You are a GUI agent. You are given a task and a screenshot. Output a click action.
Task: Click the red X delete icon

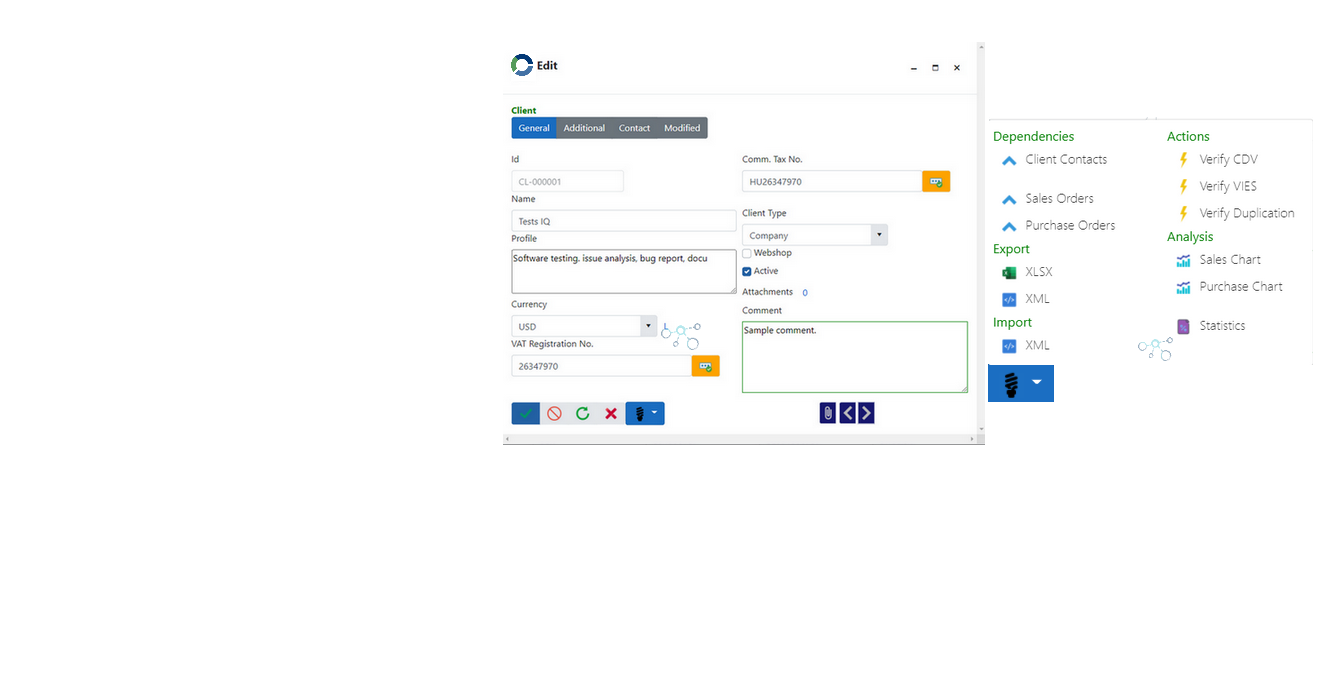[611, 413]
